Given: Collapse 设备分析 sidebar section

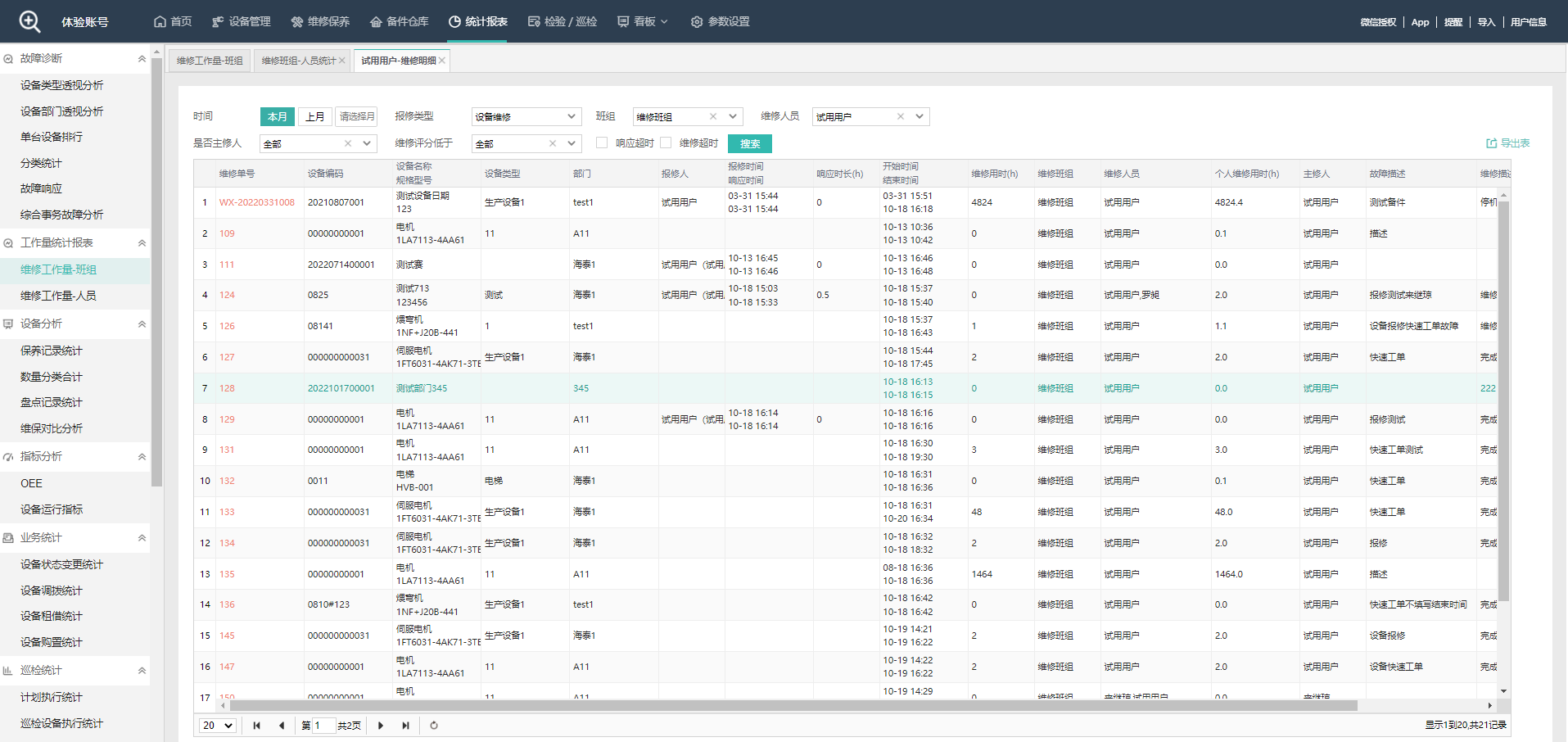Looking at the screenshot, I should [142, 323].
